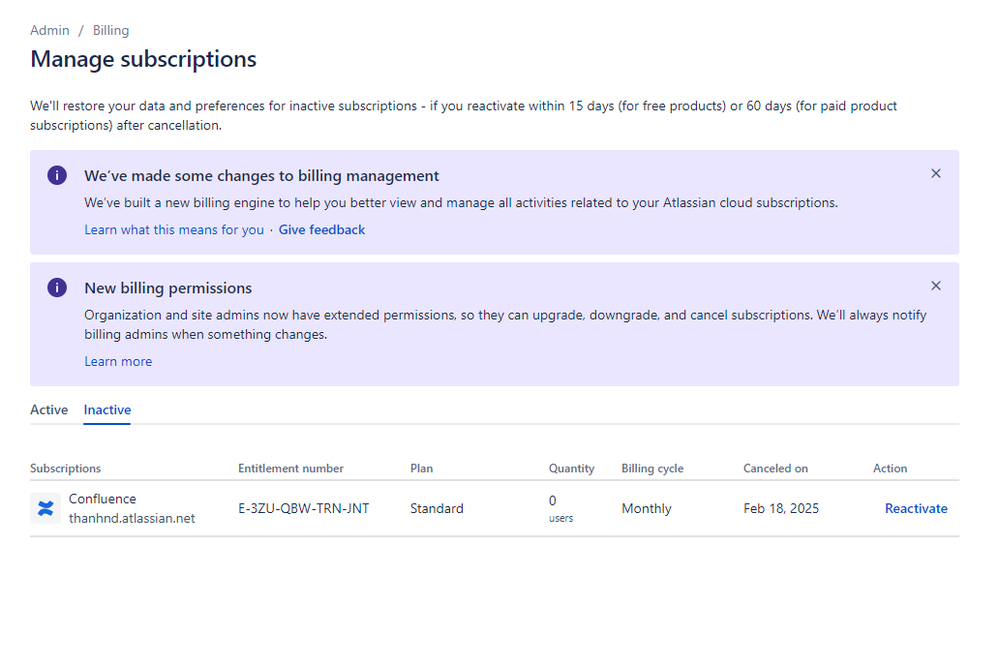The height and width of the screenshot is (666, 999).
Task: Click the Entitlement number column header
Action: [x=291, y=468]
